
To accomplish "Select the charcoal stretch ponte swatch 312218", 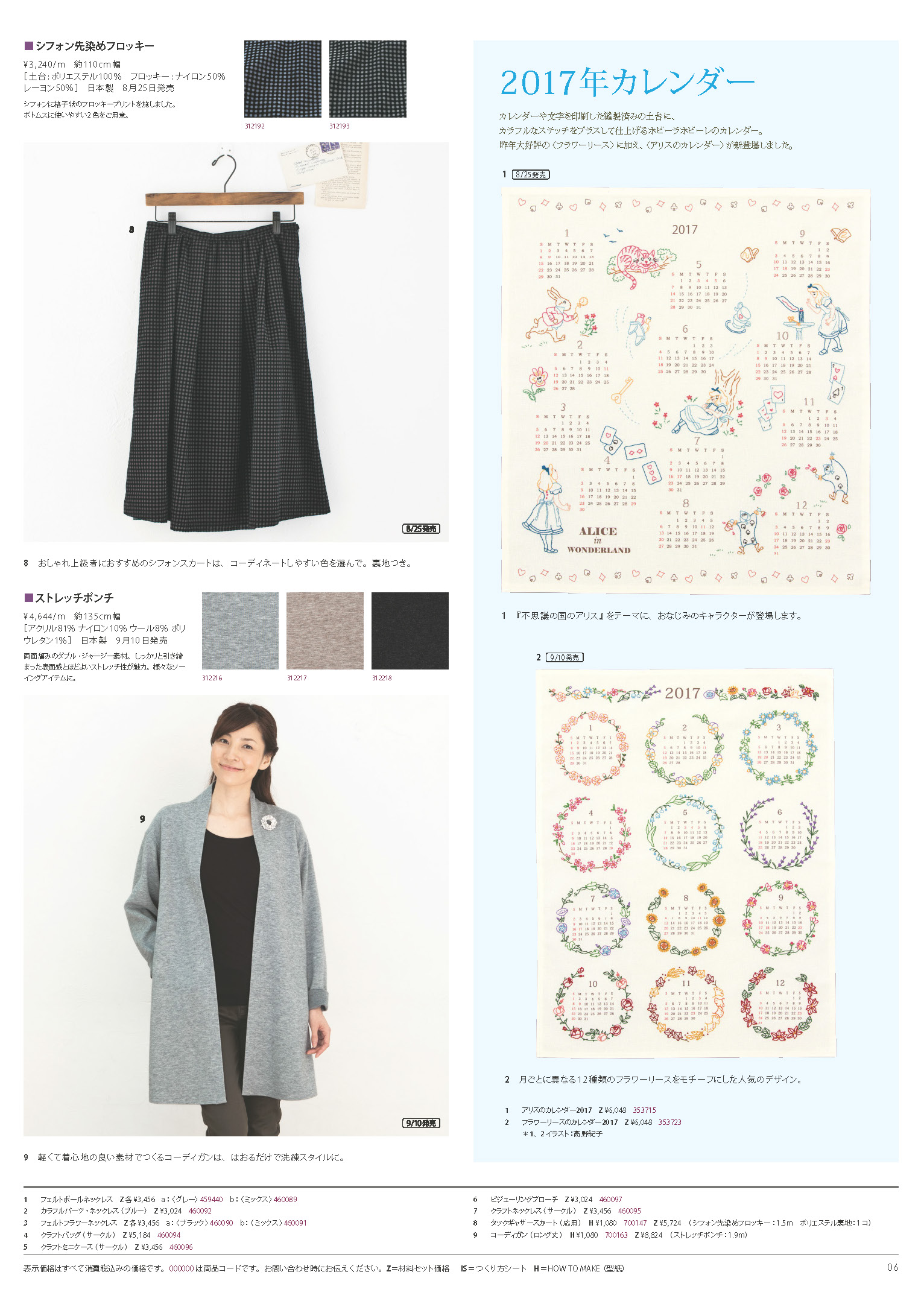I will 410,630.
